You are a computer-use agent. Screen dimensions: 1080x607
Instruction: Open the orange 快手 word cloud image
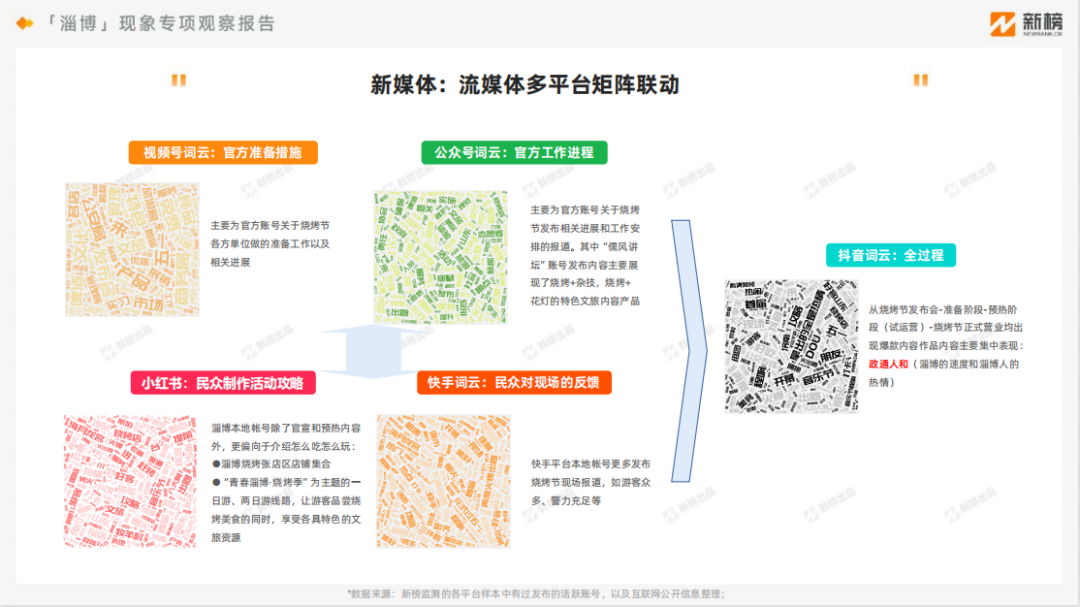[444, 481]
